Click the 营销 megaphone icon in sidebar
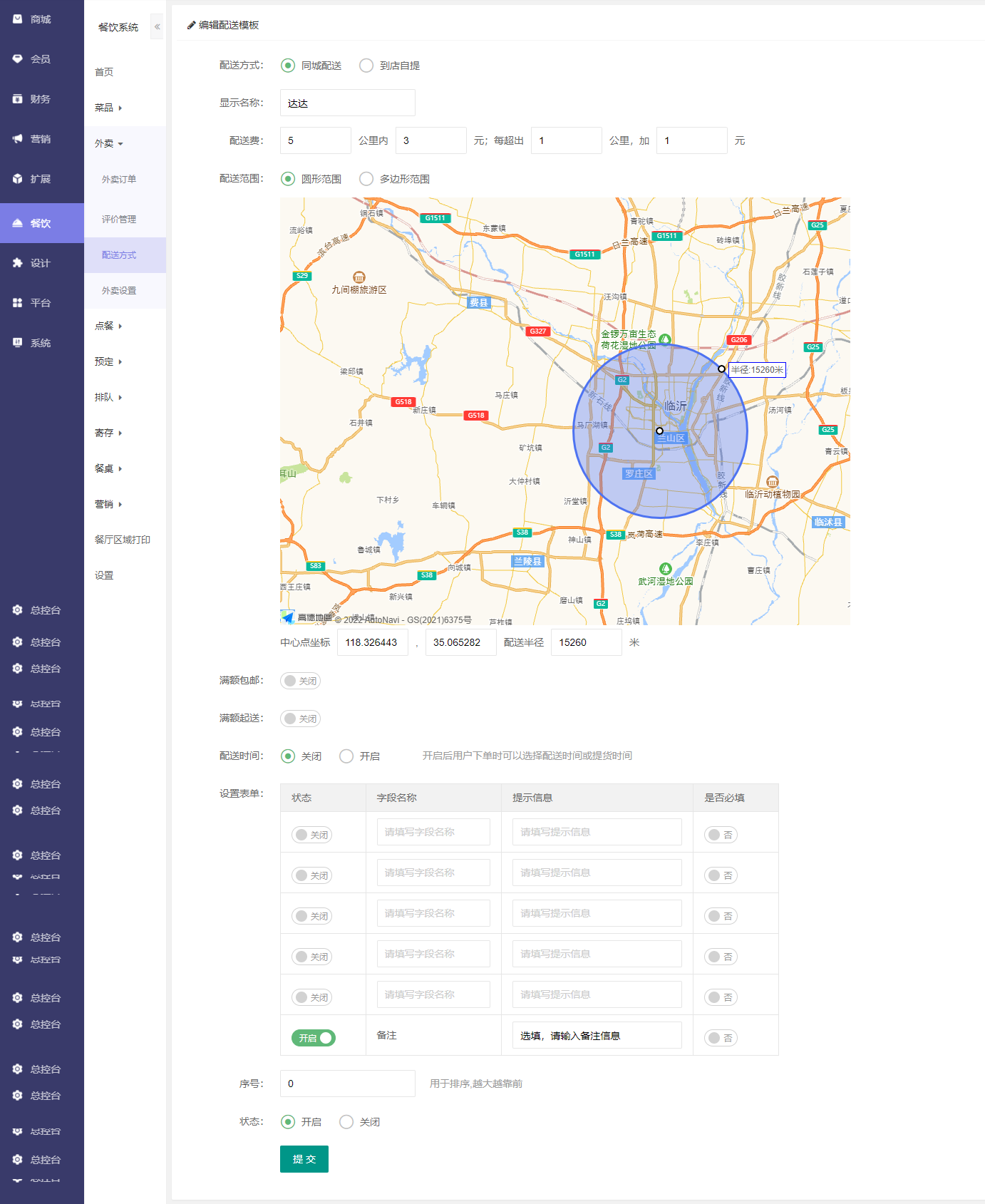Viewport: 985px width, 1204px height. (18, 139)
